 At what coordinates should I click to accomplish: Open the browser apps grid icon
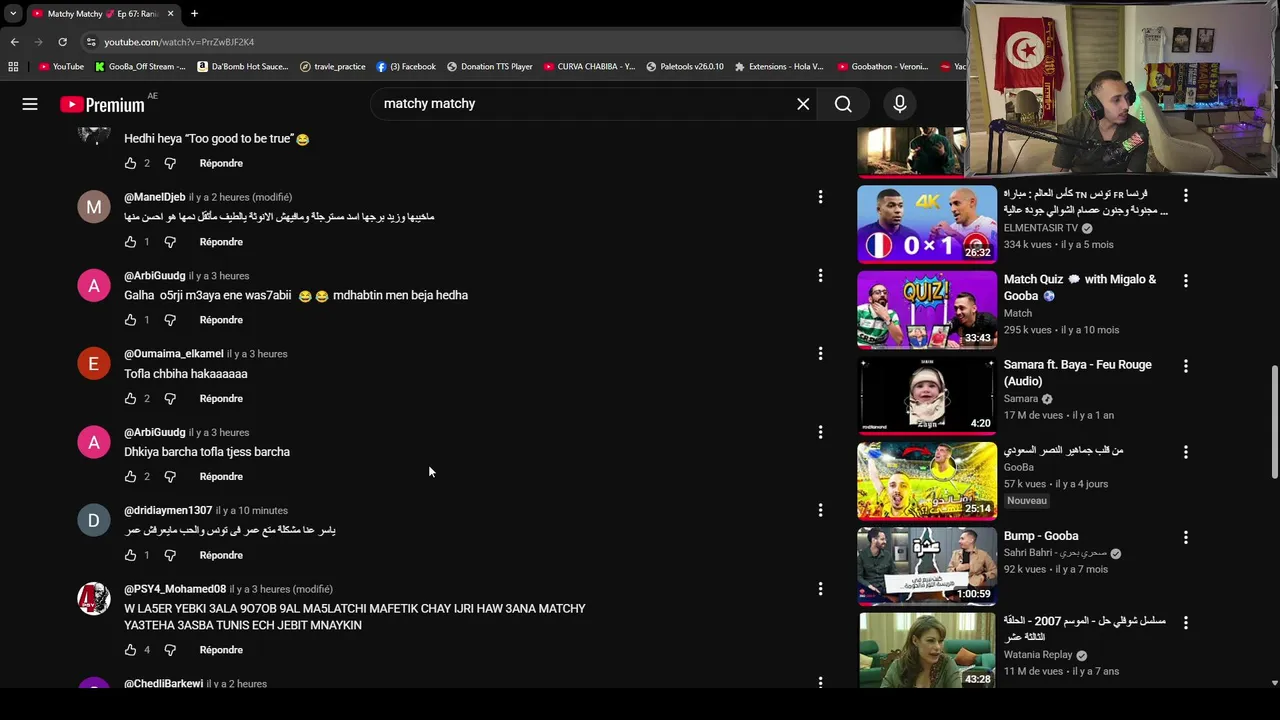(13, 67)
